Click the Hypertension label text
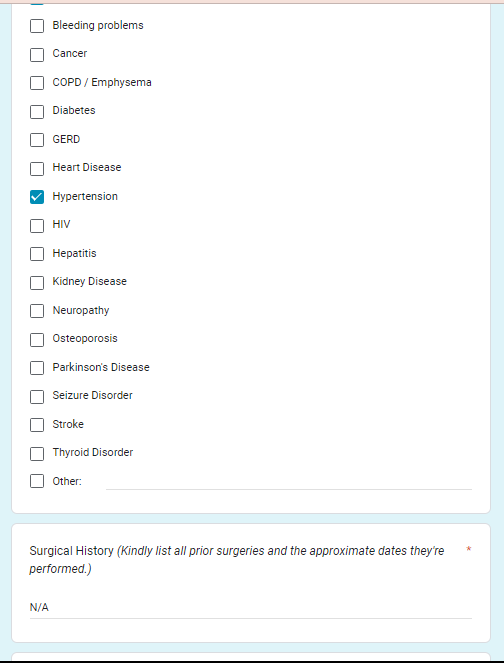 (85, 197)
